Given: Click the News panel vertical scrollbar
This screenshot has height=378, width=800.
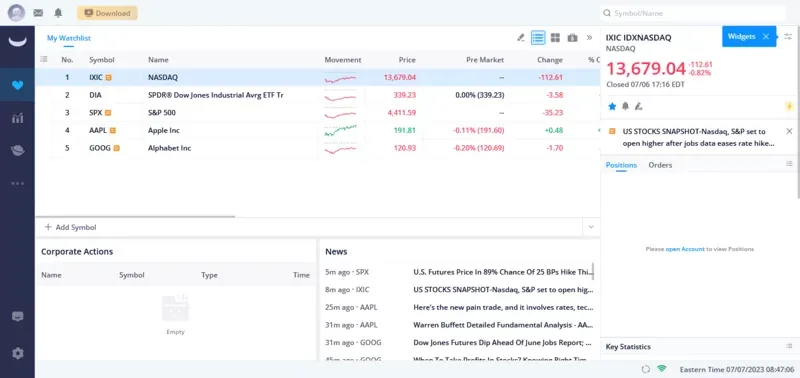Looking at the screenshot, I should (x=593, y=271).
